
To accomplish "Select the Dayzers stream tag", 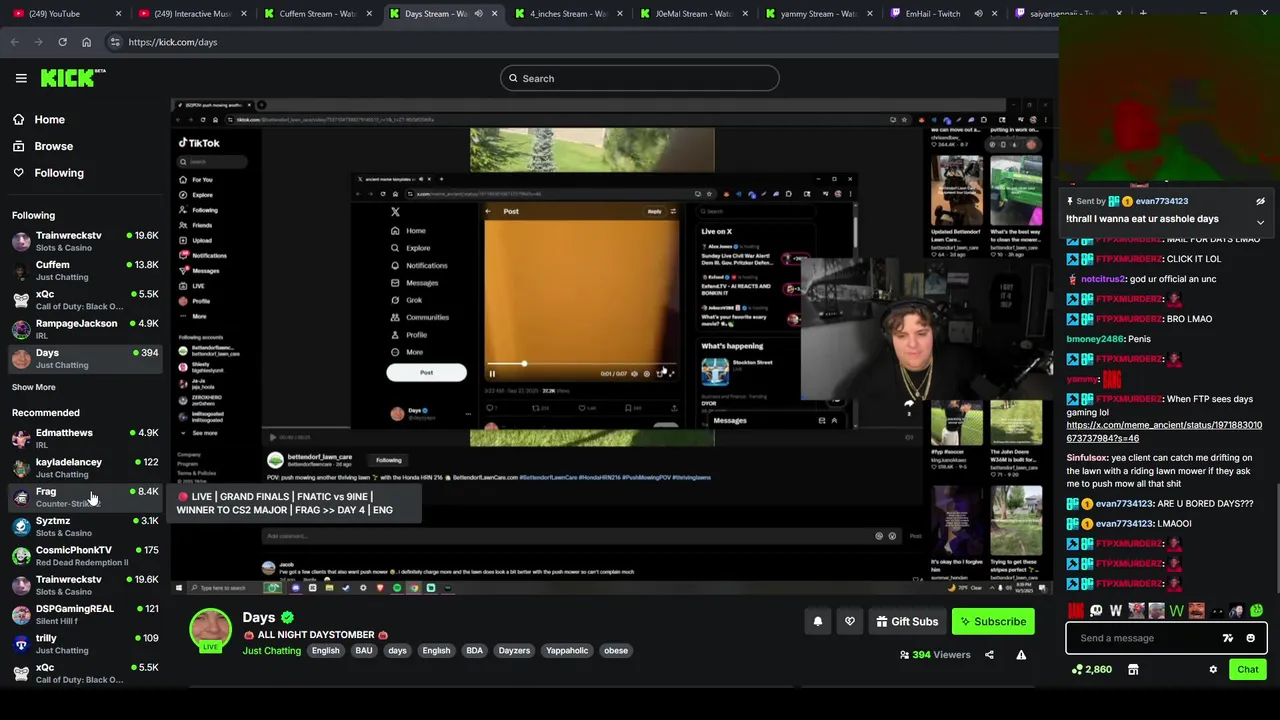I will (x=514, y=650).
